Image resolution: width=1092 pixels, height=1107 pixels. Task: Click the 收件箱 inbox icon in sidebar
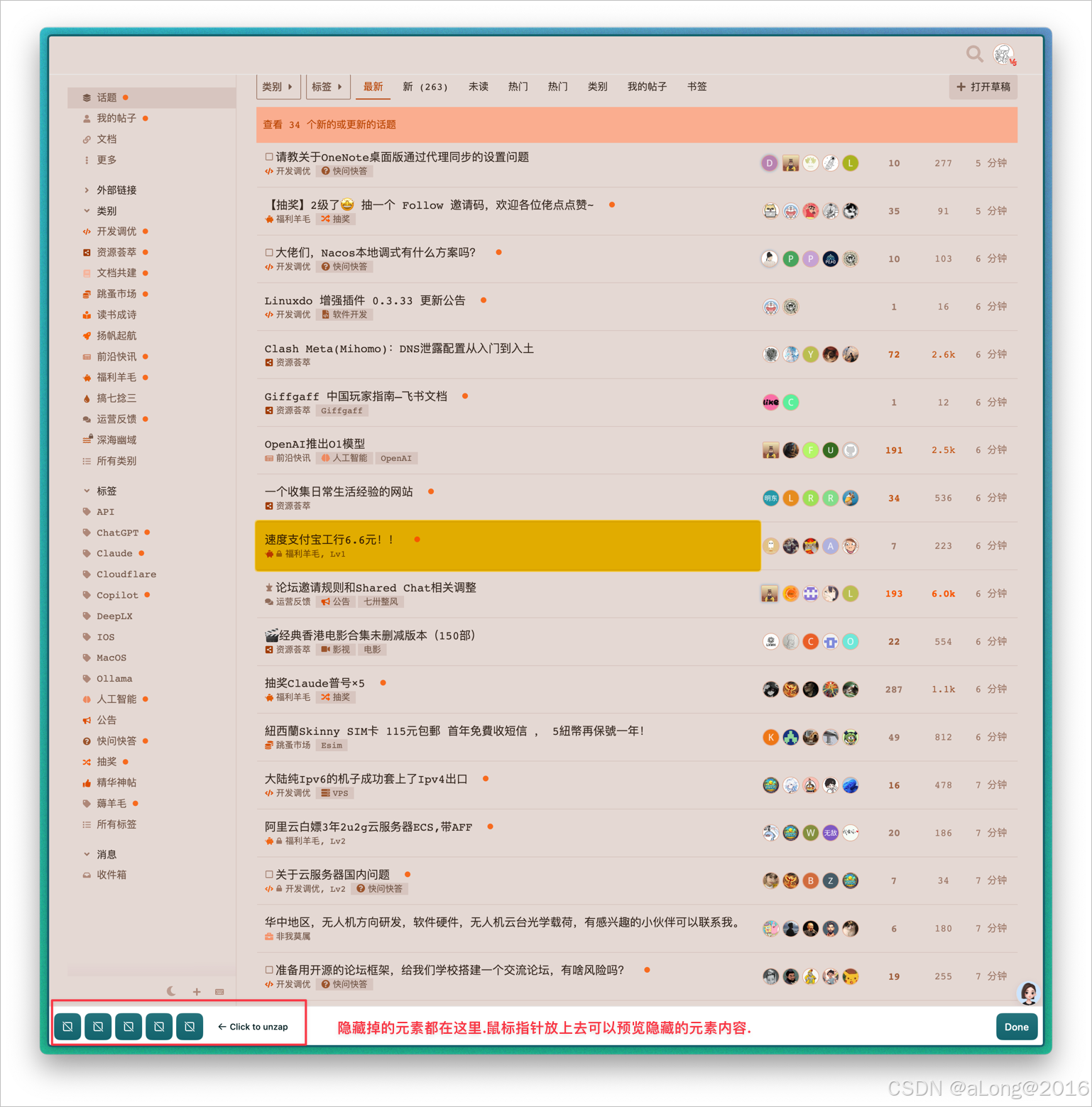[x=87, y=875]
